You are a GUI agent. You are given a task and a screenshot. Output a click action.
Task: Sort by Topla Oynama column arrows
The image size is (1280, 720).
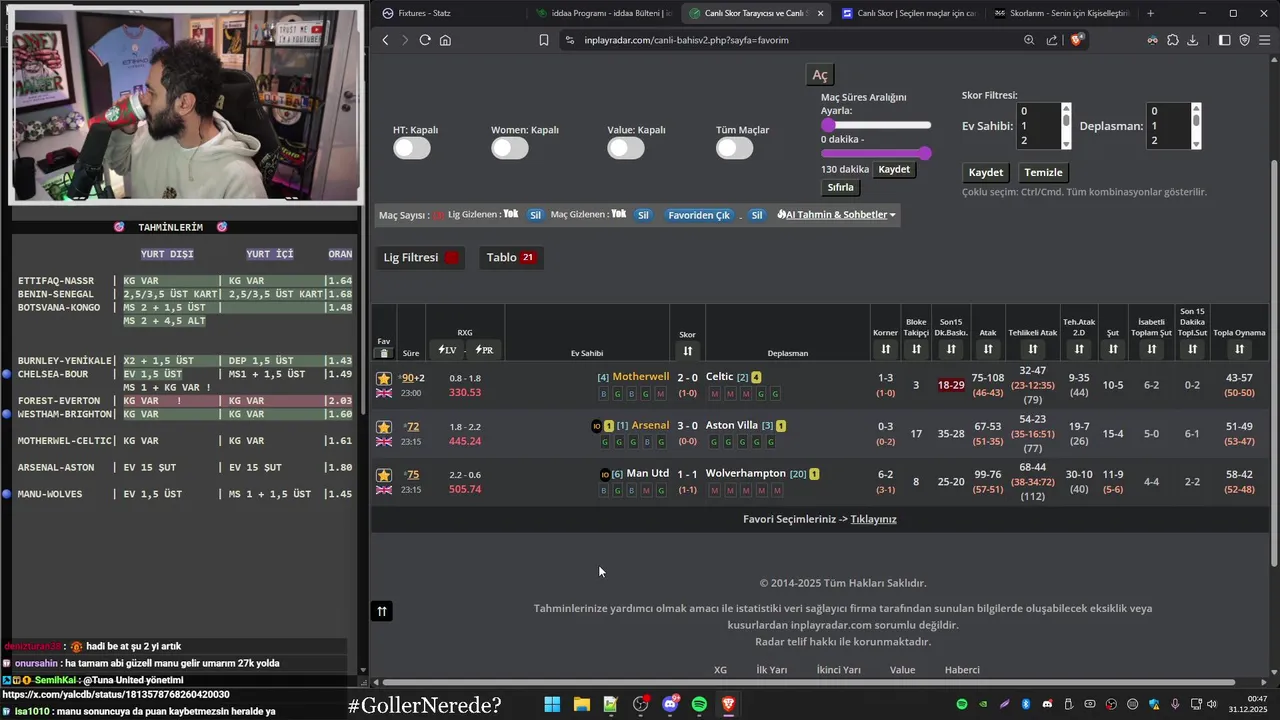coord(1239,349)
